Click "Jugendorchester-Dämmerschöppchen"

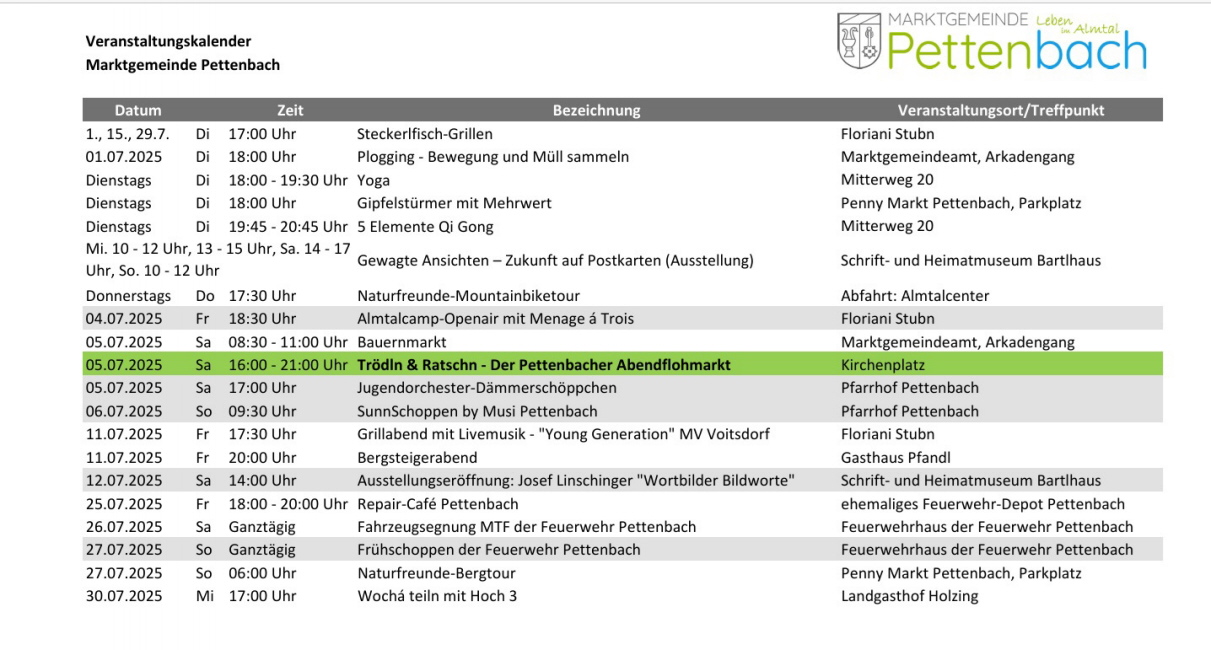click(x=487, y=388)
